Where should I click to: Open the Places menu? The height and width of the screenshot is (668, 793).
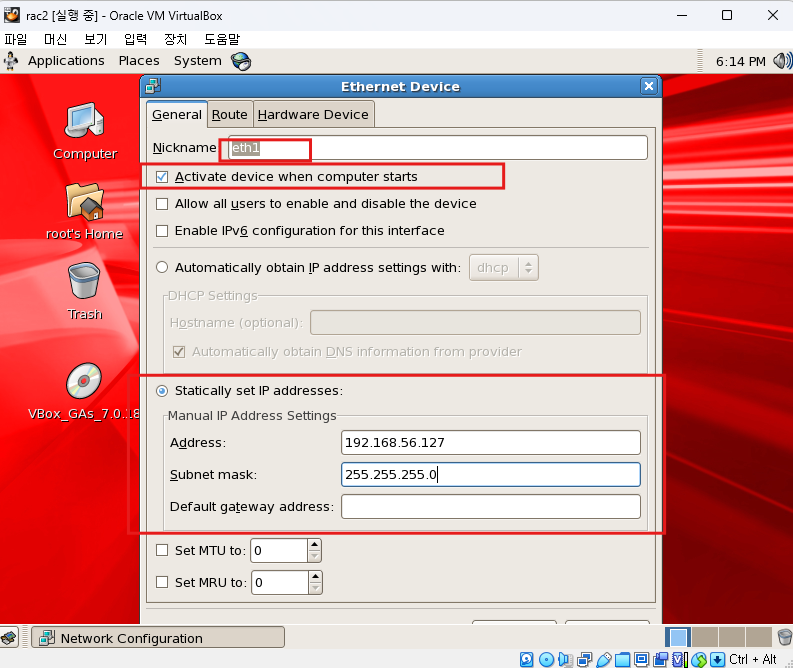[139, 61]
